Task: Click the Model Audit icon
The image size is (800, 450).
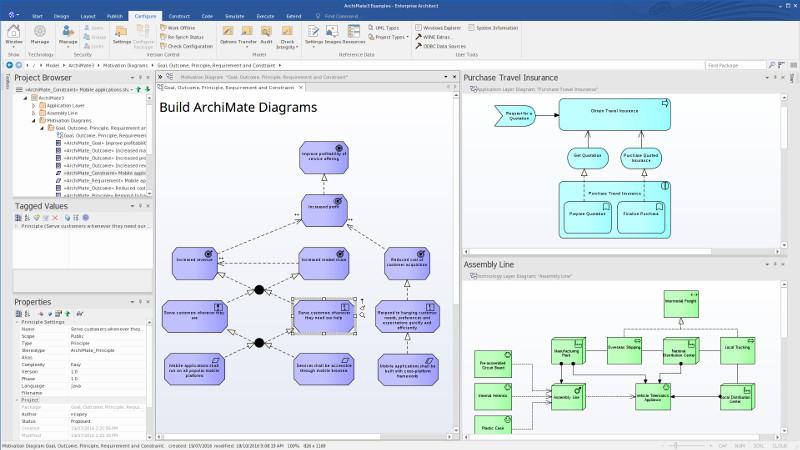Action: [x=266, y=34]
